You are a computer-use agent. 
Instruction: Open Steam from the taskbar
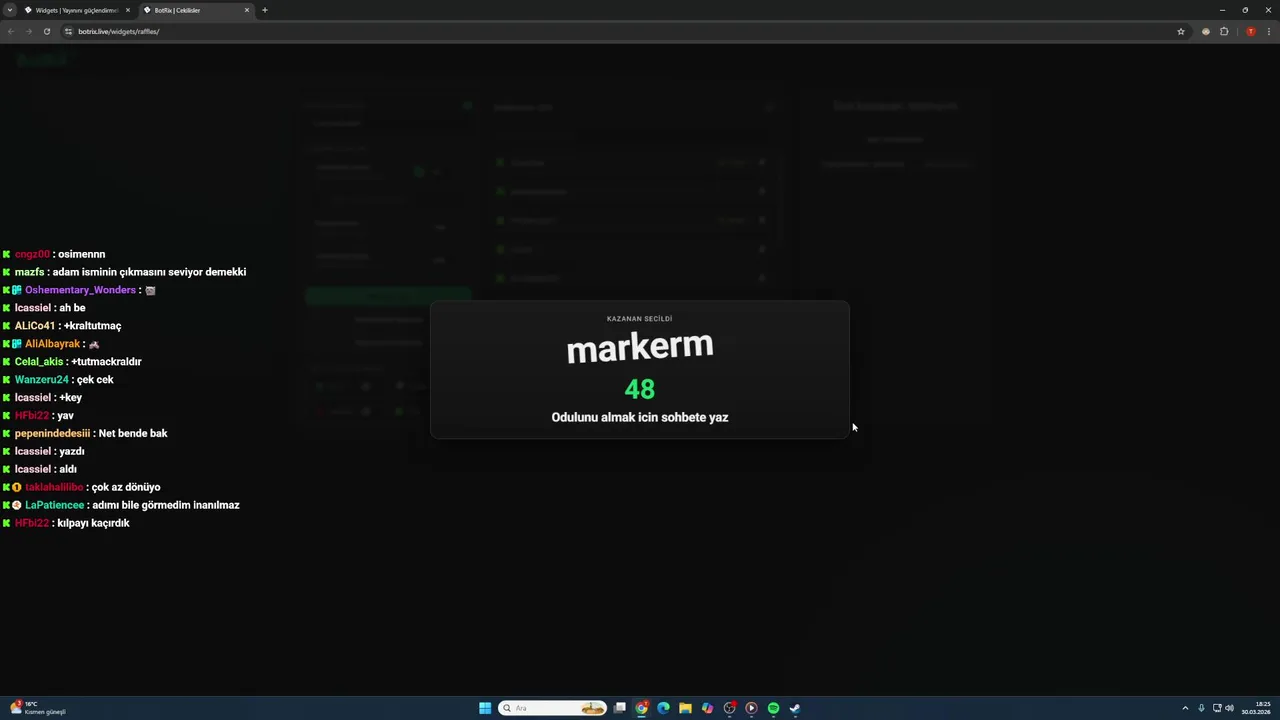[x=795, y=708]
